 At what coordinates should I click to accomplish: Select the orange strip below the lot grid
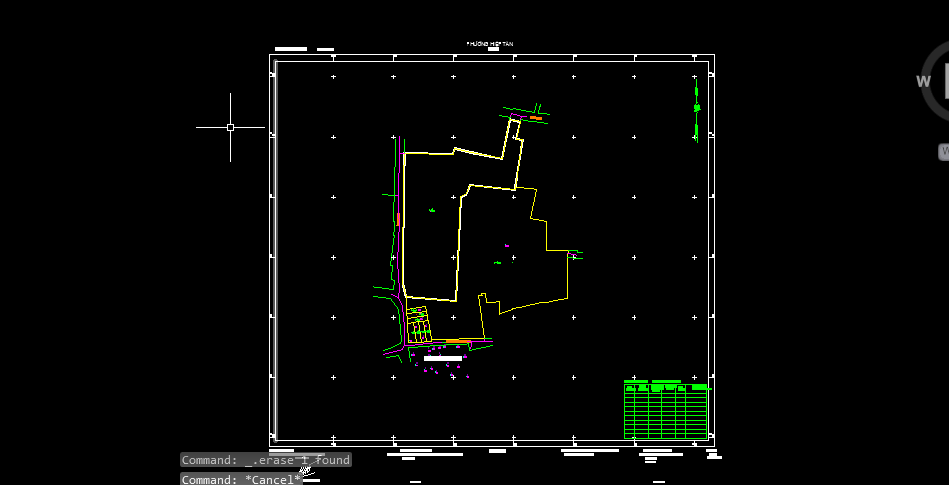[458, 342]
